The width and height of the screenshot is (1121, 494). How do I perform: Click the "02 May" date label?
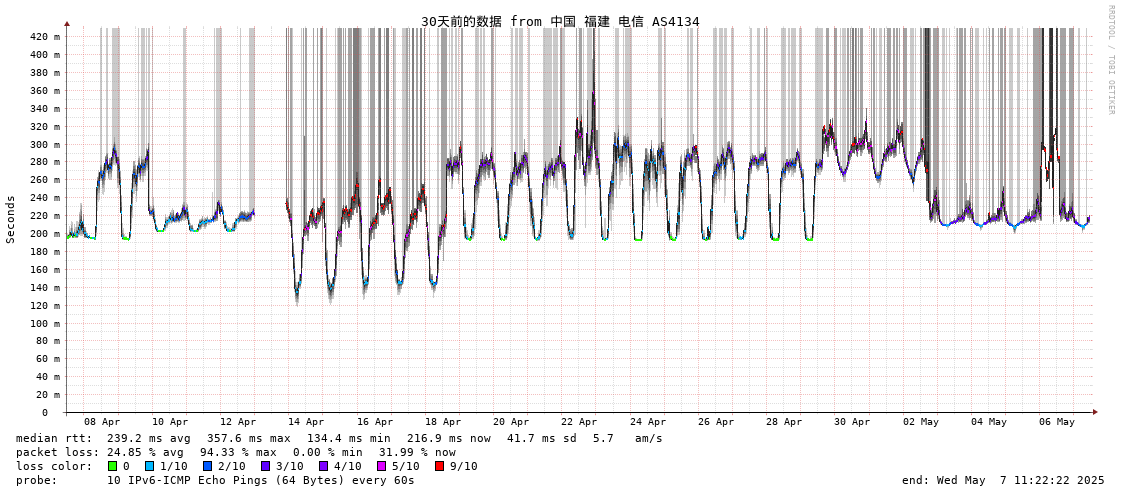[921, 422]
